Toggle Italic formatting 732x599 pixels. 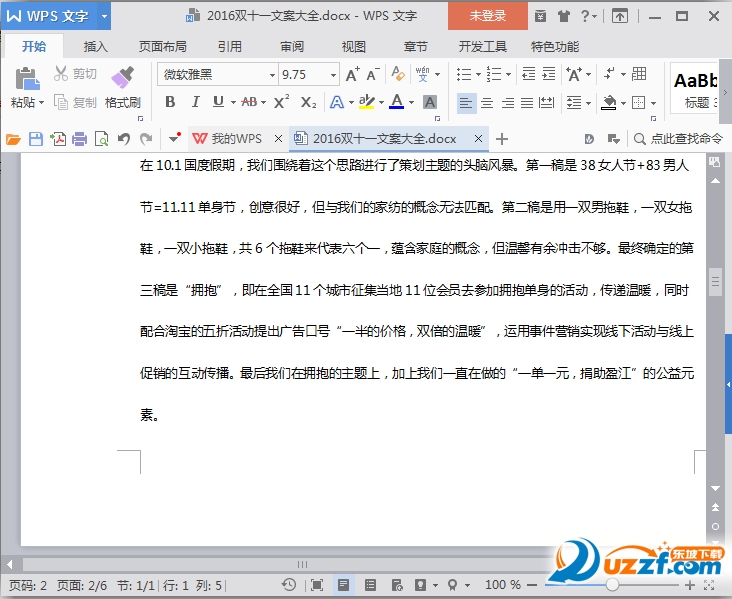pyautogui.click(x=195, y=102)
